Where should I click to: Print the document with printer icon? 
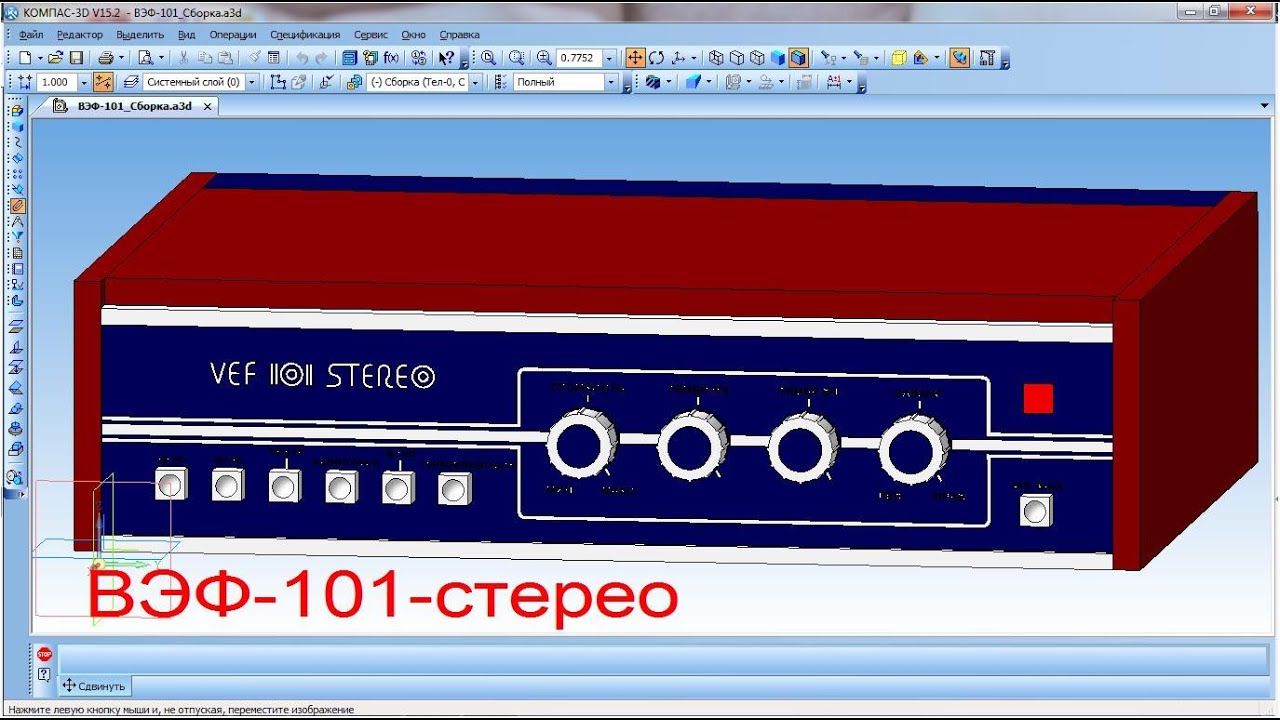(105, 58)
